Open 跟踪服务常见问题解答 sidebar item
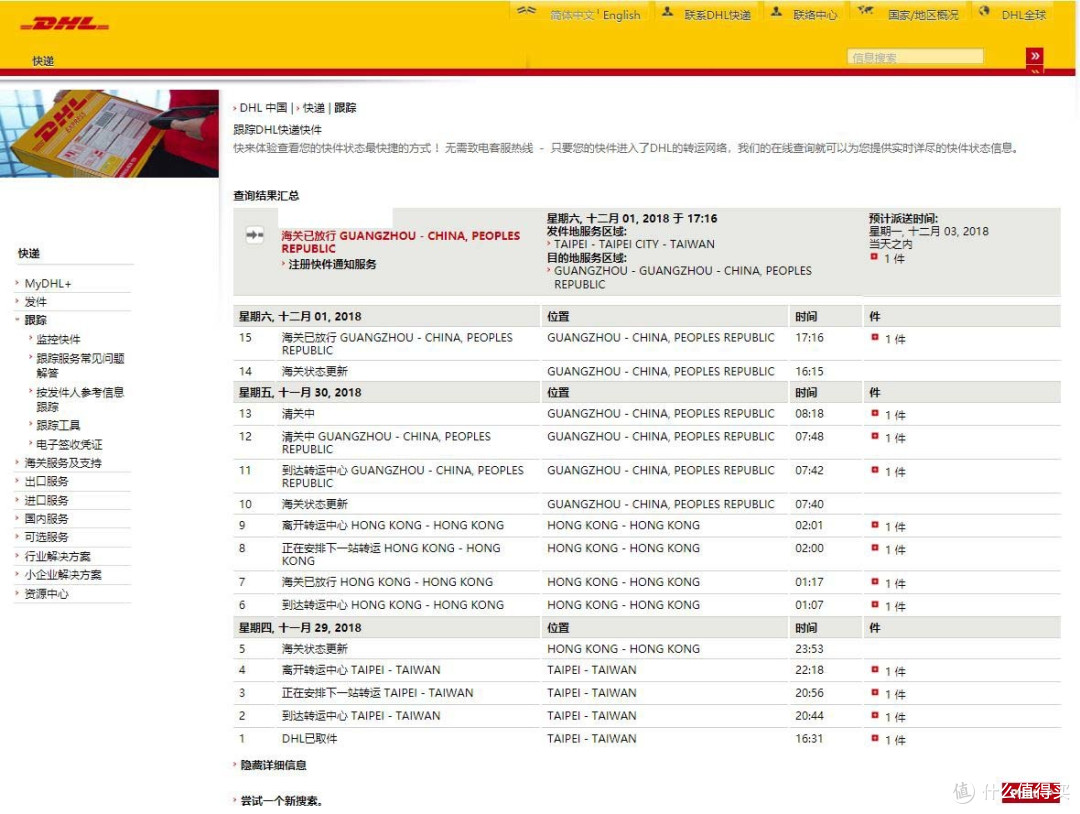 [x=80, y=365]
